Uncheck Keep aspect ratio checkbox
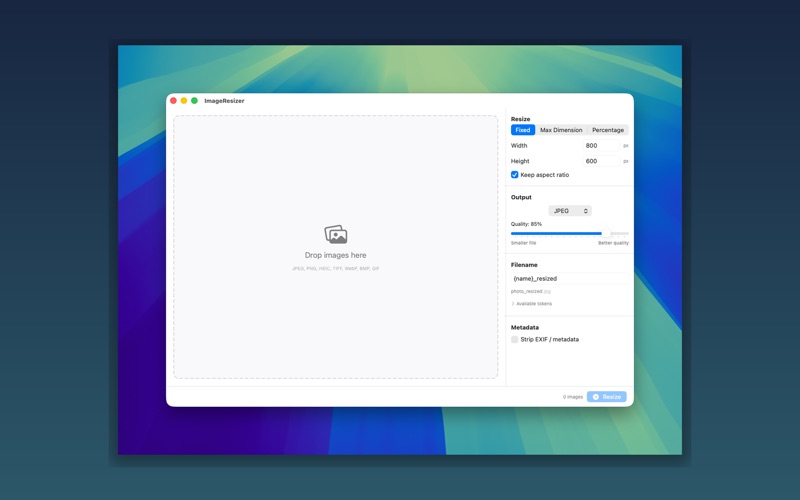 pos(514,174)
